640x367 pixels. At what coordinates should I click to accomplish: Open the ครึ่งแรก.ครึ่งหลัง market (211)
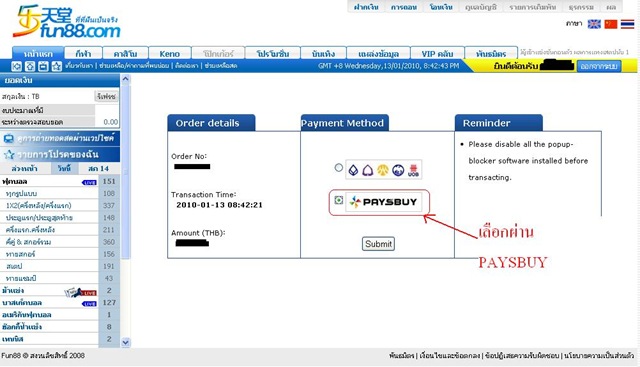tap(30, 230)
